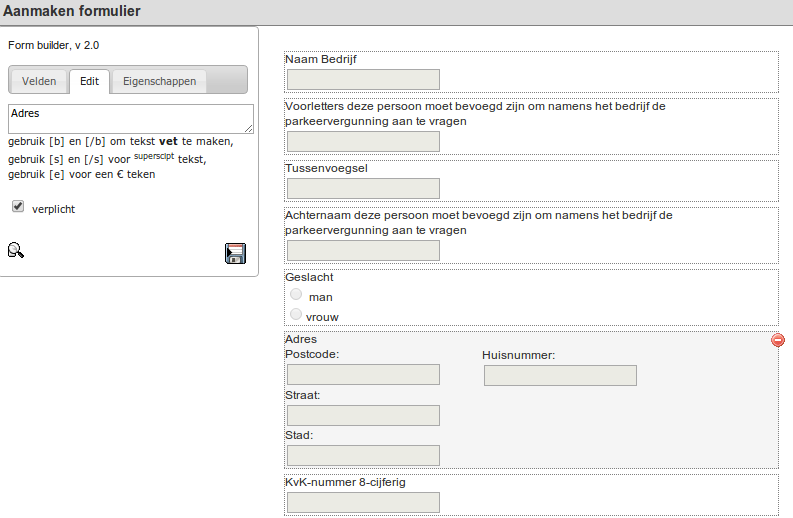Click the KvK-nummer input field
The image size is (793, 518).
pyautogui.click(x=363, y=503)
